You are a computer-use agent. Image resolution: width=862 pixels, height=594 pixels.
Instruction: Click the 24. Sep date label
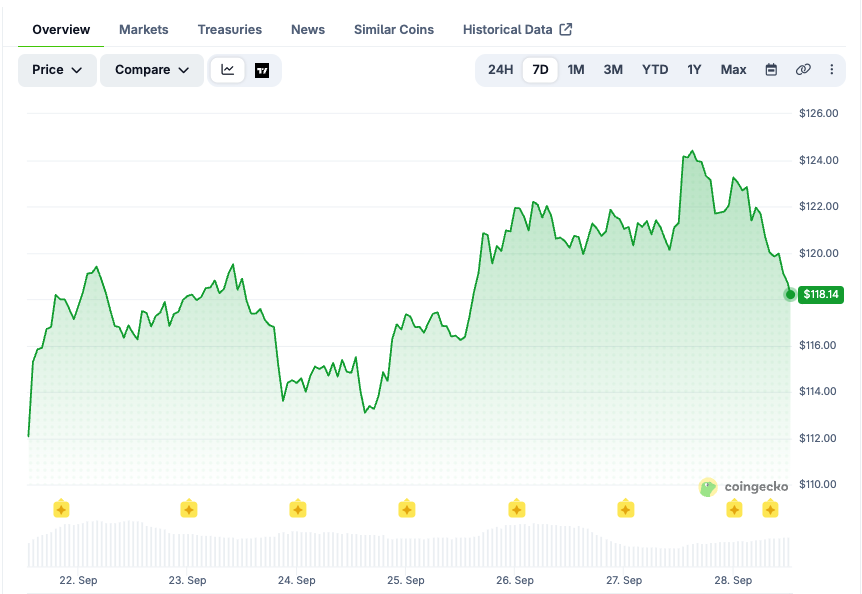[x=296, y=580]
